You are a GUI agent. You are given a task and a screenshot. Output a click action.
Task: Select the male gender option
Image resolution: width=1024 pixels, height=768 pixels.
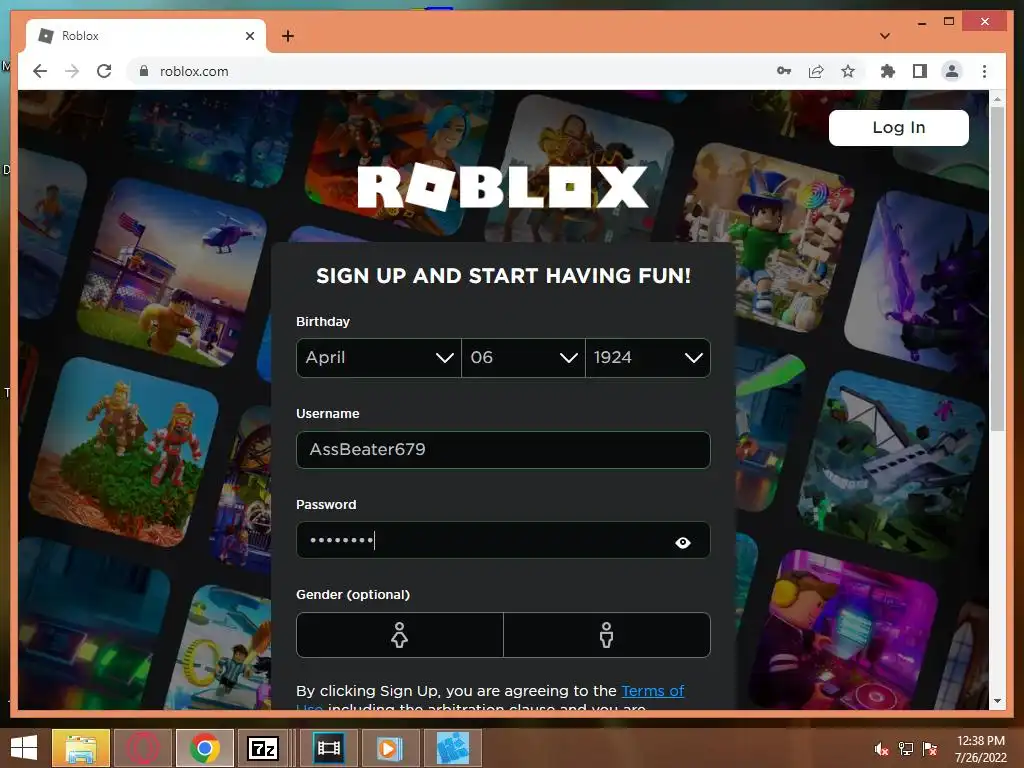[607, 635]
